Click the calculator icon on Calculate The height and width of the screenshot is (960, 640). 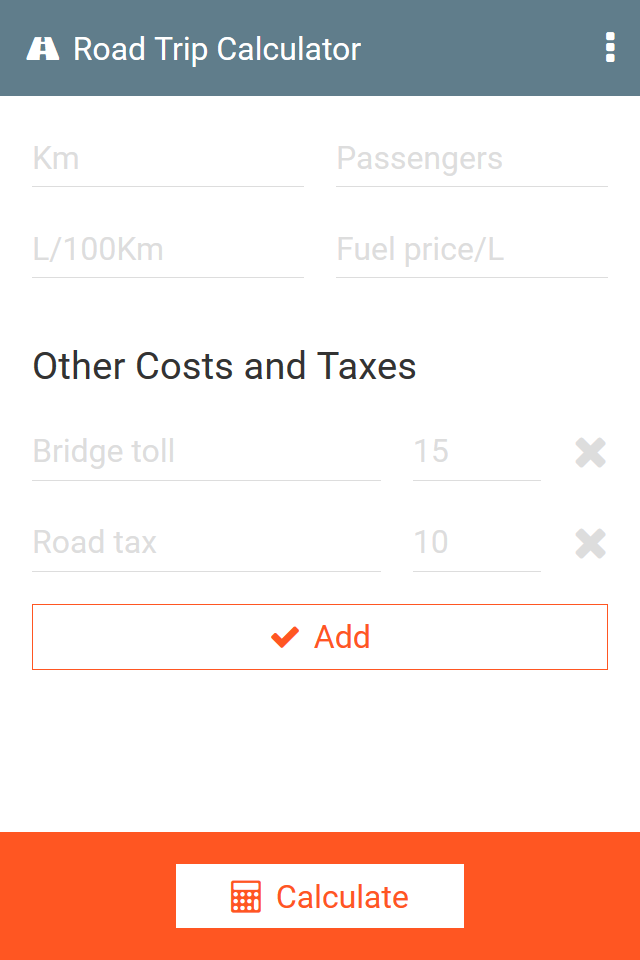pos(246,897)
